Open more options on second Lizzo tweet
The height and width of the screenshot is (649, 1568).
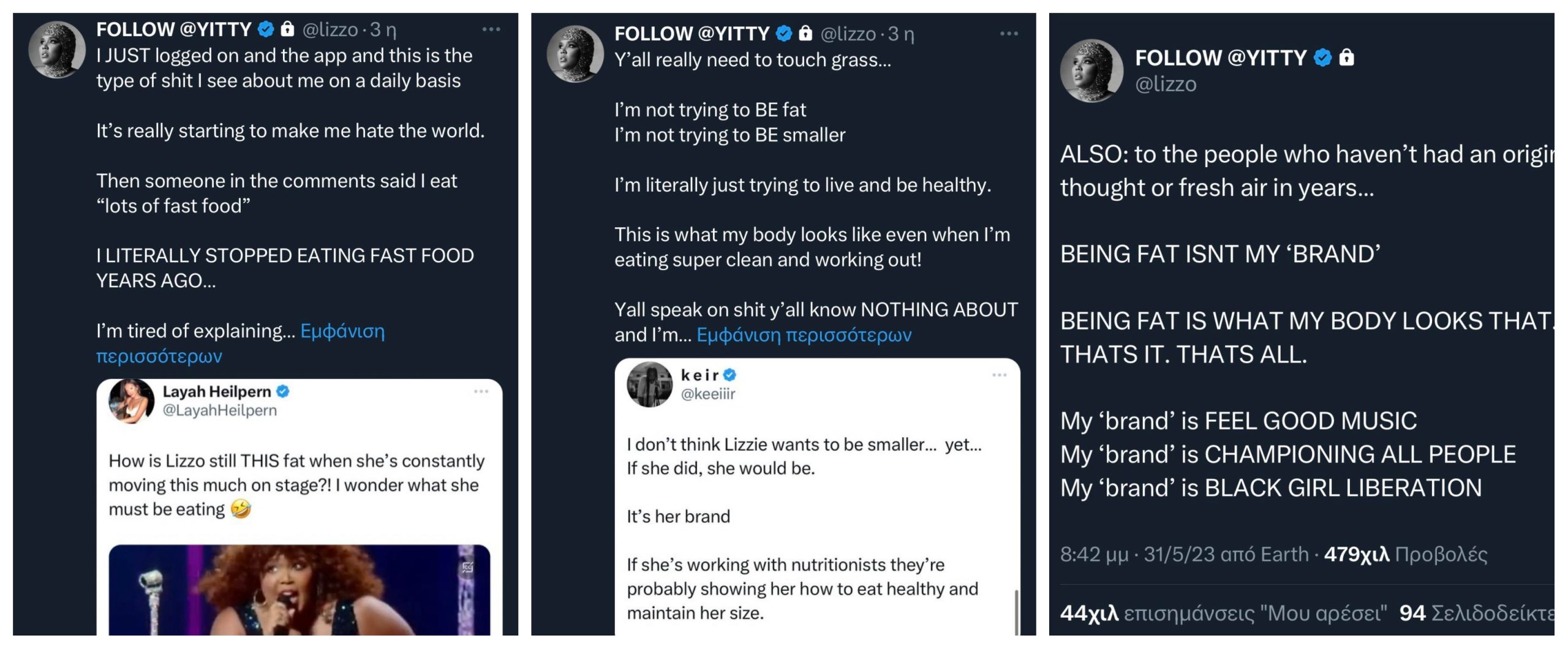pyautogui.click(x=1008, y=34)
